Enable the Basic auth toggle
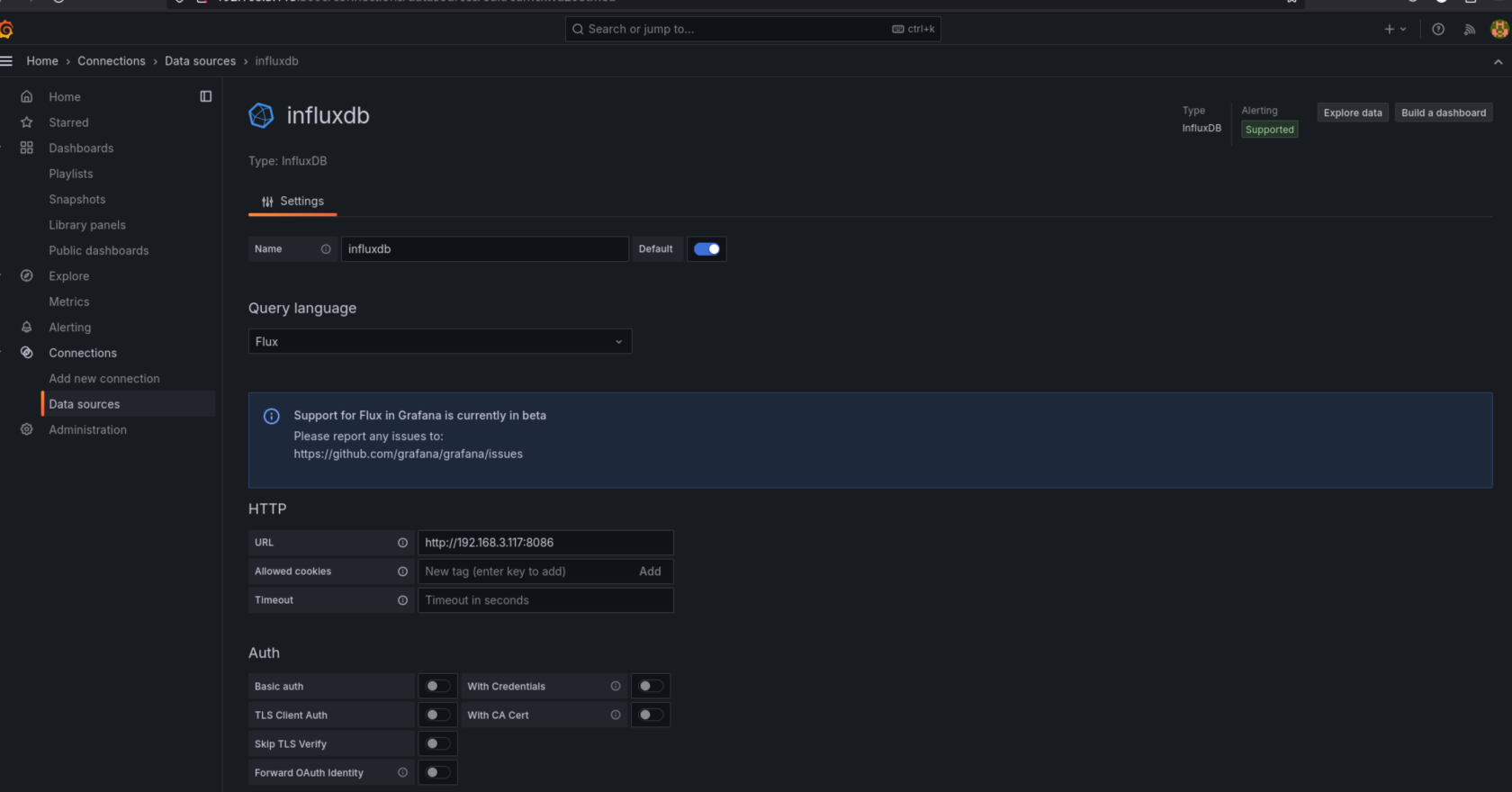The image size is (1512, 792). [437, 686]
